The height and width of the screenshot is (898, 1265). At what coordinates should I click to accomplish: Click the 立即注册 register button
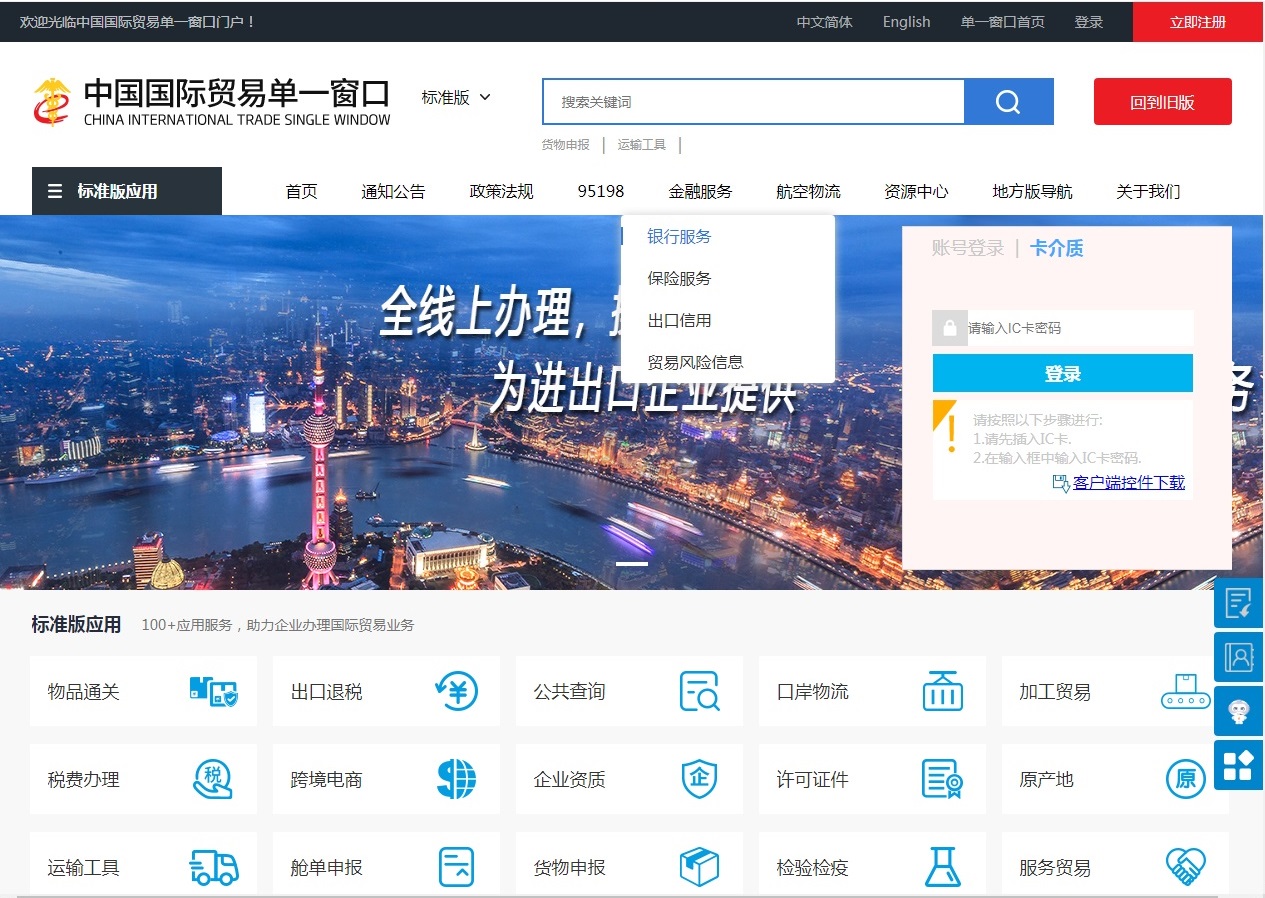pyautogui.click(x=1197, y=21)
